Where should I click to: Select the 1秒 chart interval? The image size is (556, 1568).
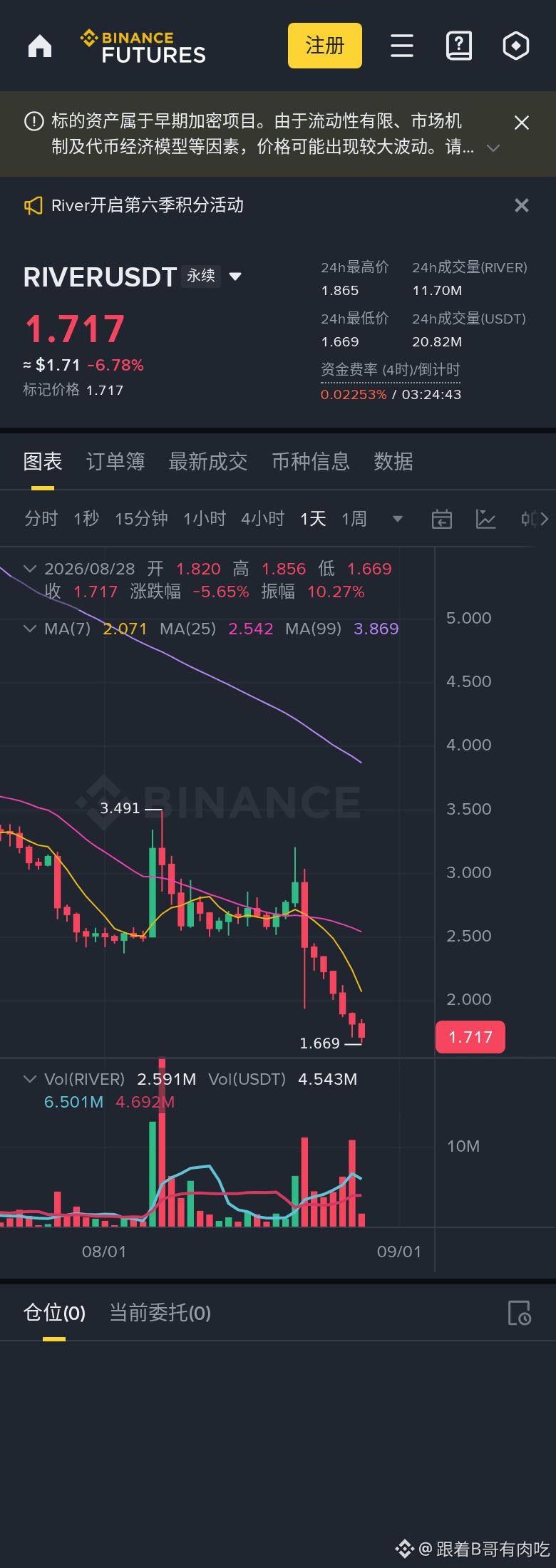pos(86,518)
